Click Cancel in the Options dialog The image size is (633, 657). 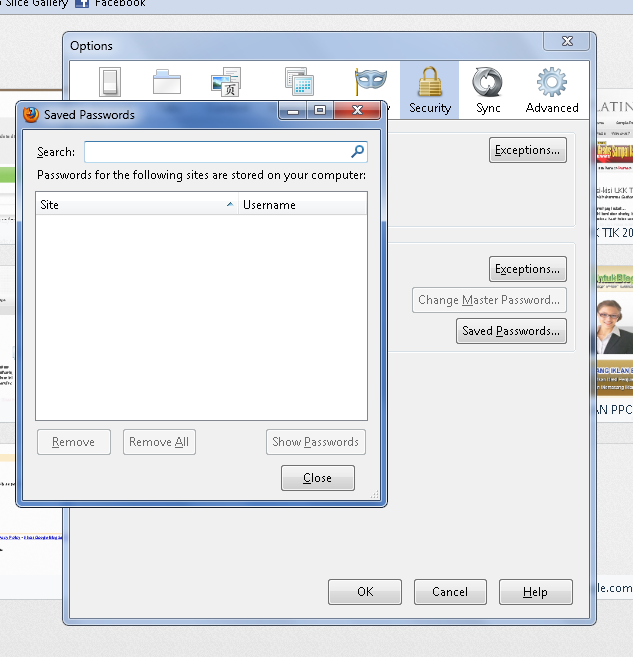click(450, 592)
